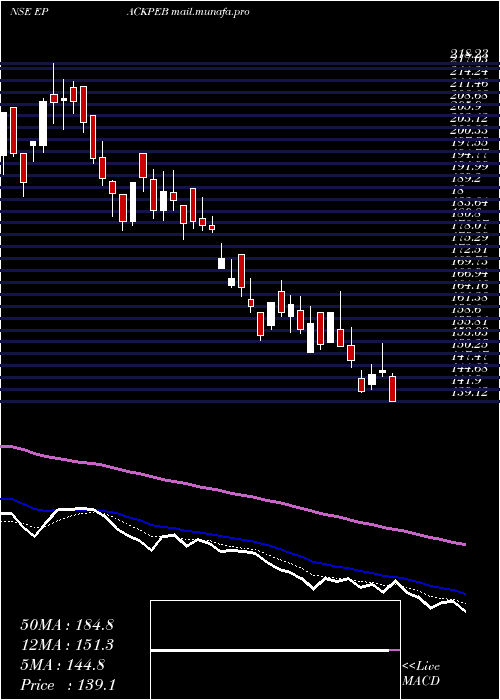Click the 191.99 price axis label
This screenshot has height=700, width=500.
point(469,167)
